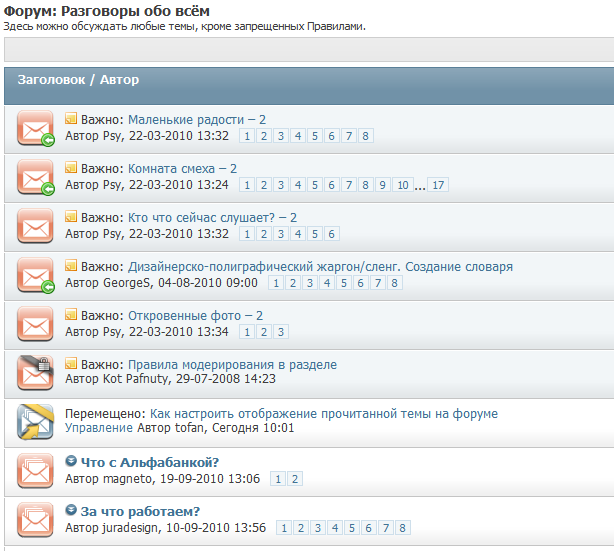614x551 pixels.
Task: Open thread Маленькие радости – 2
Action: pyautogui.click(x=197, y=119)
